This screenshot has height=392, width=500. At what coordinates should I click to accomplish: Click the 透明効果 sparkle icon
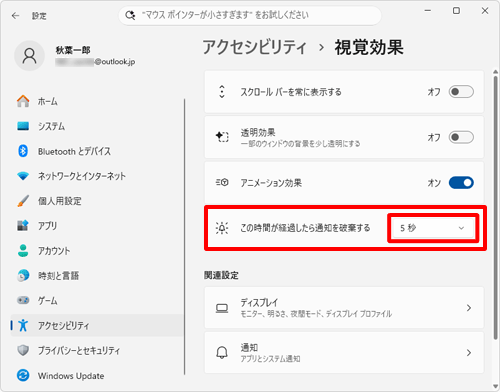tap(222, 137)
